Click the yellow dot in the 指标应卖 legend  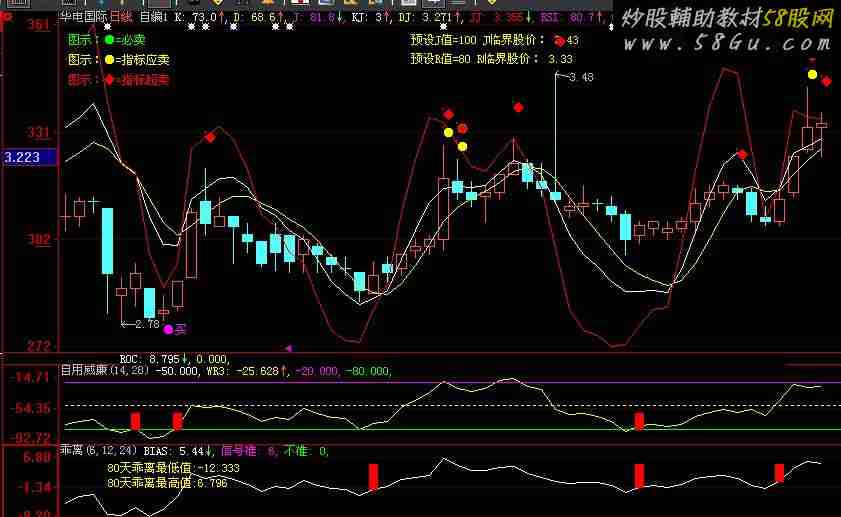109,60
